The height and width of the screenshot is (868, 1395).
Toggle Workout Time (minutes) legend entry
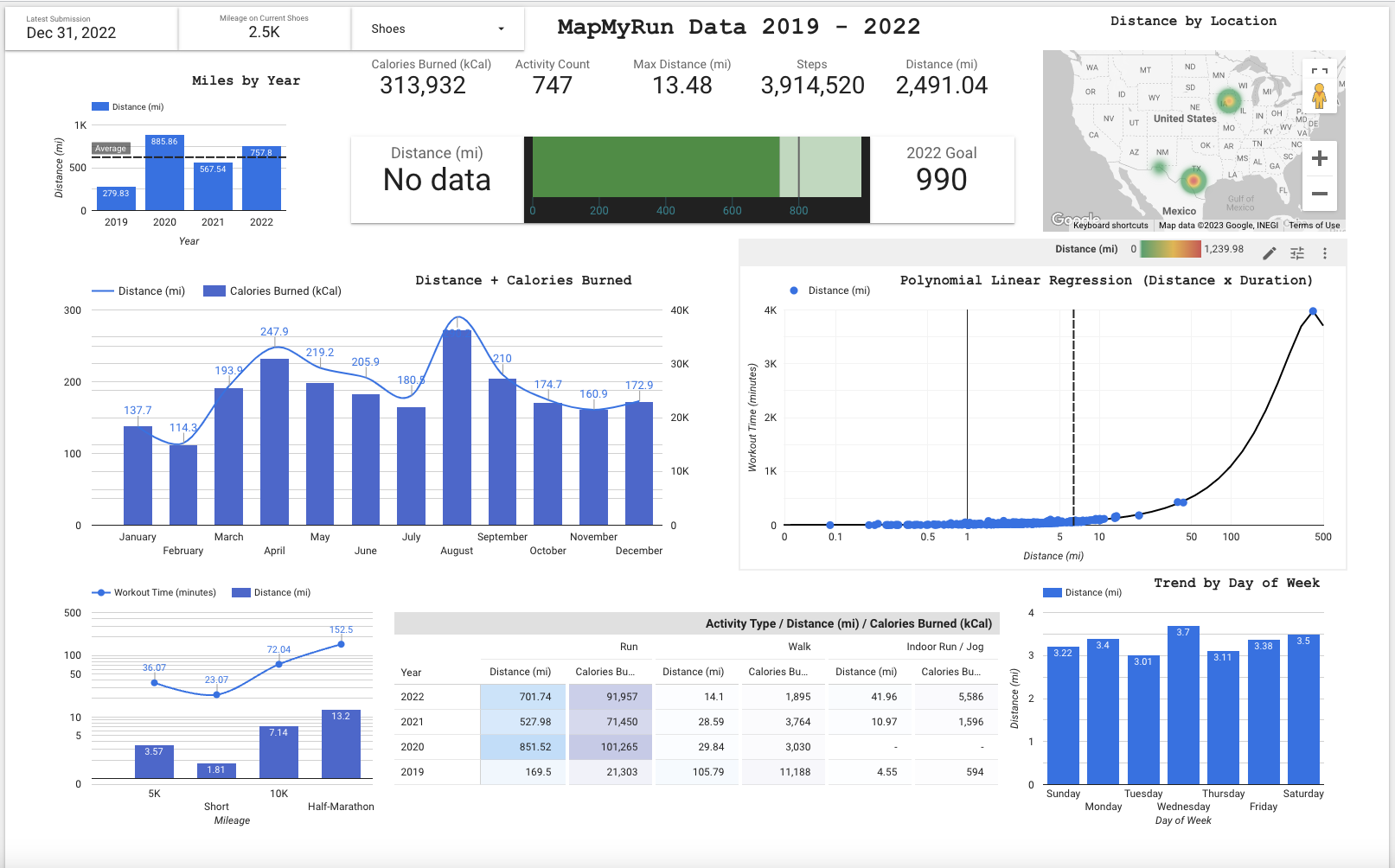(x=154, y=592)
